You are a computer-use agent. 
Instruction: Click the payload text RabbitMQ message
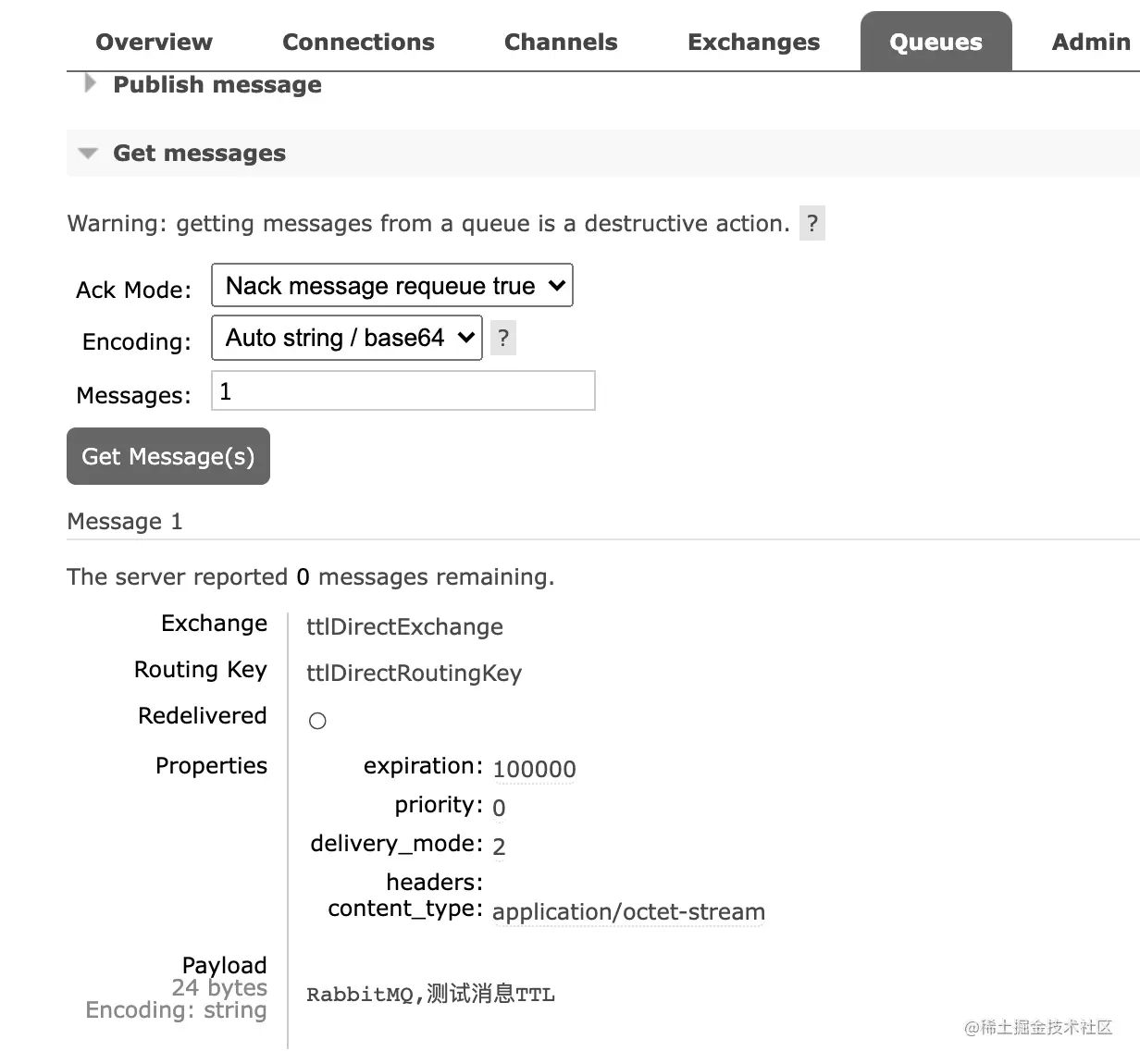[430, 995]
